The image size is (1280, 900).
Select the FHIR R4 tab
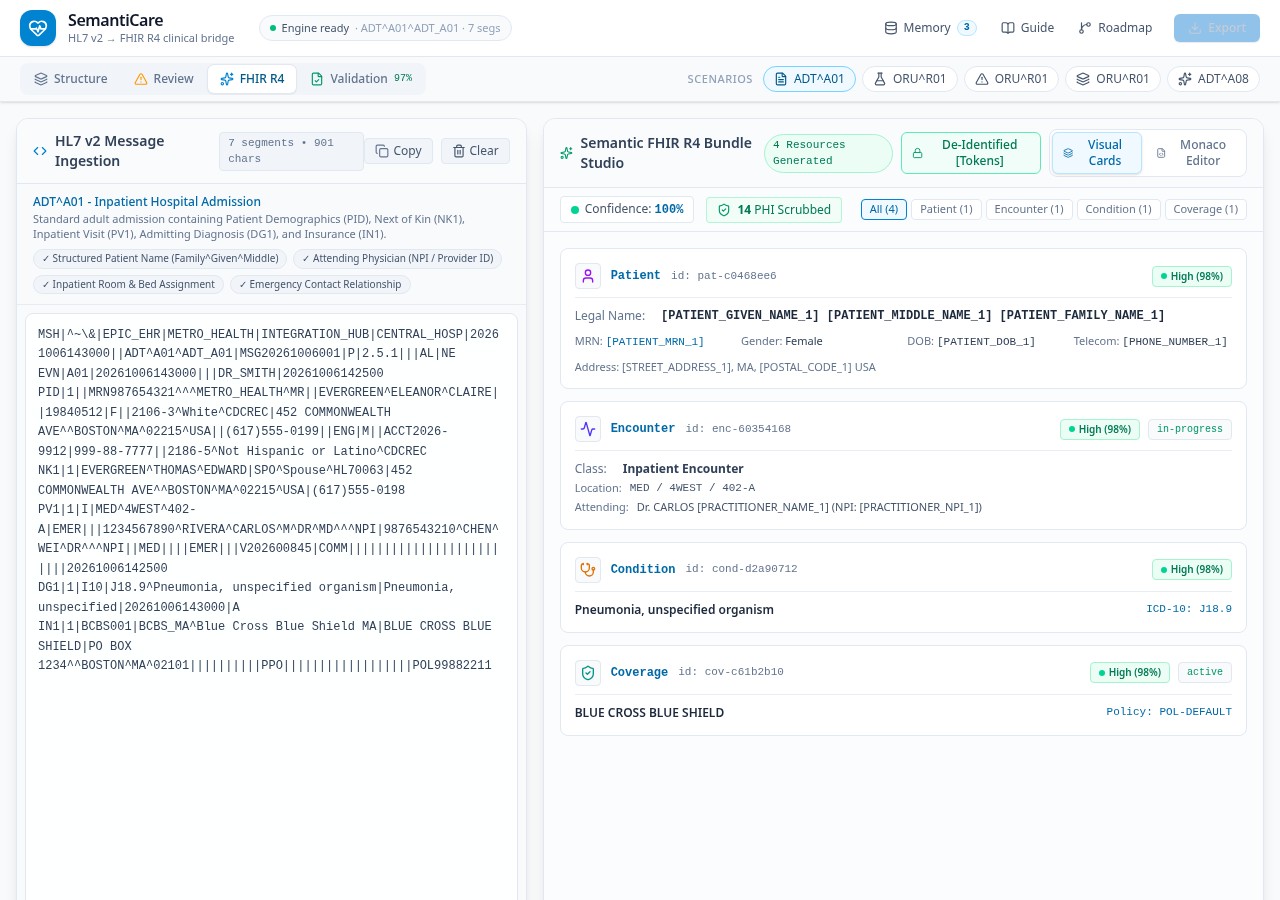252,79
